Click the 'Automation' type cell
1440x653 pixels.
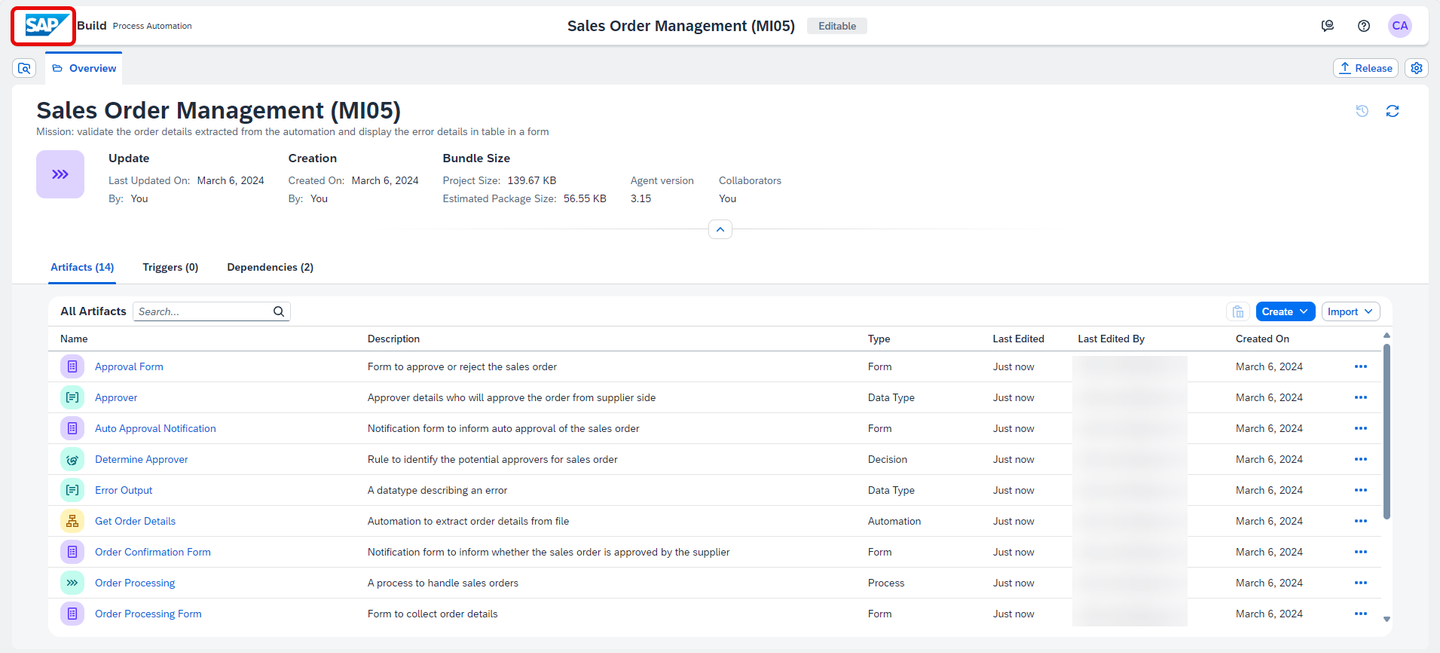(x=895, y=521)
